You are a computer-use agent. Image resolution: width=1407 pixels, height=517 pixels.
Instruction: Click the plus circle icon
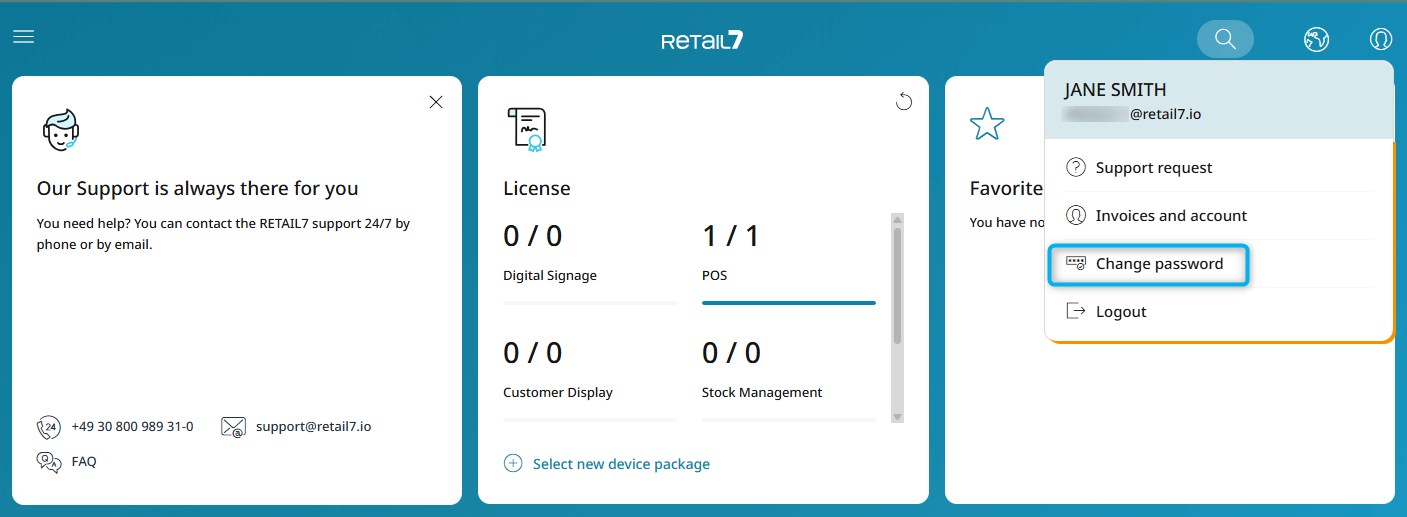(513, 463)
